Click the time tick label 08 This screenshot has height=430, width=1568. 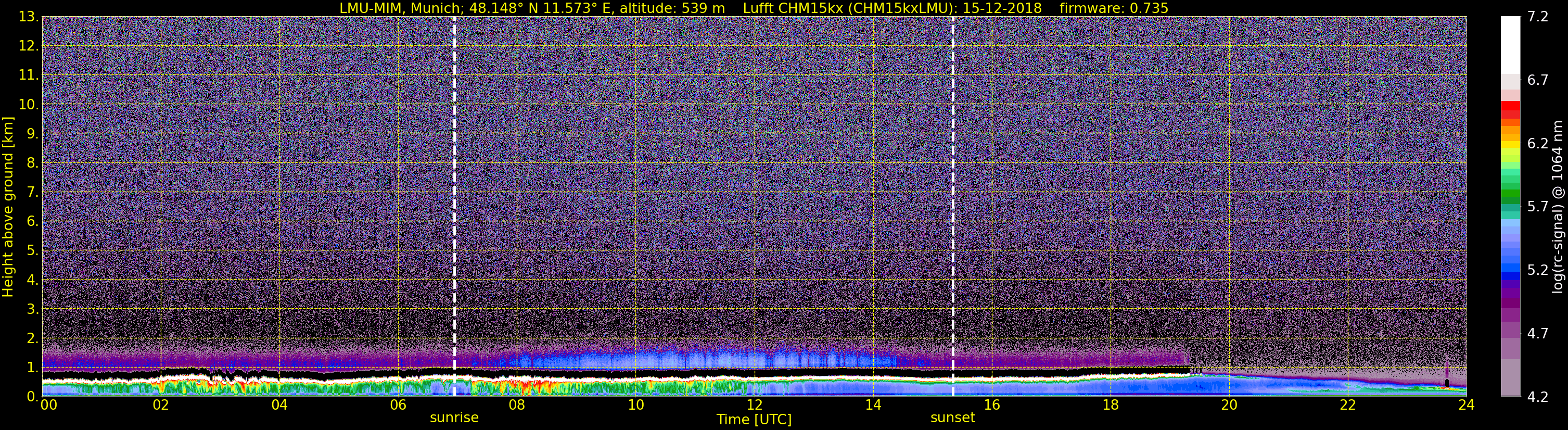pyautogui.click(x=516, y=405)
